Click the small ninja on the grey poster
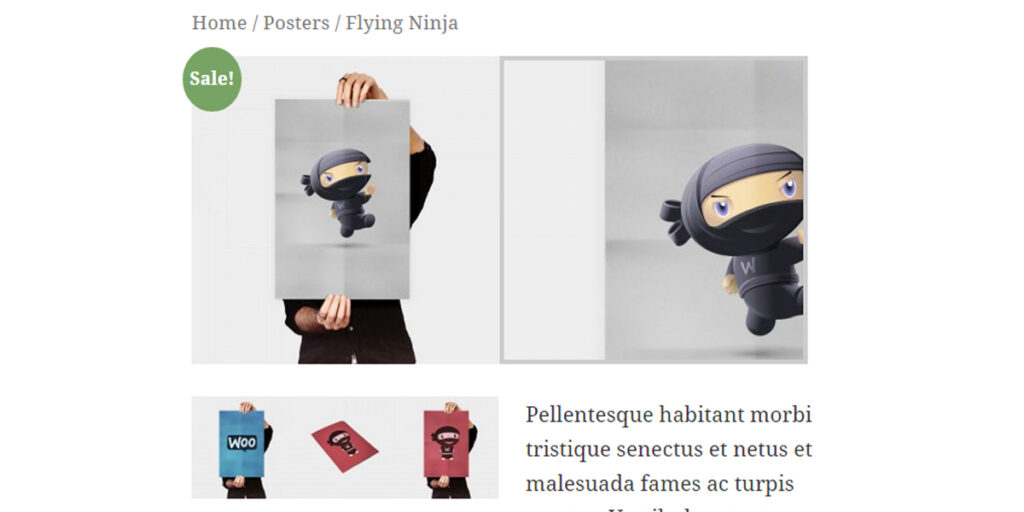Screen dimensions: 1024x512 340,192
